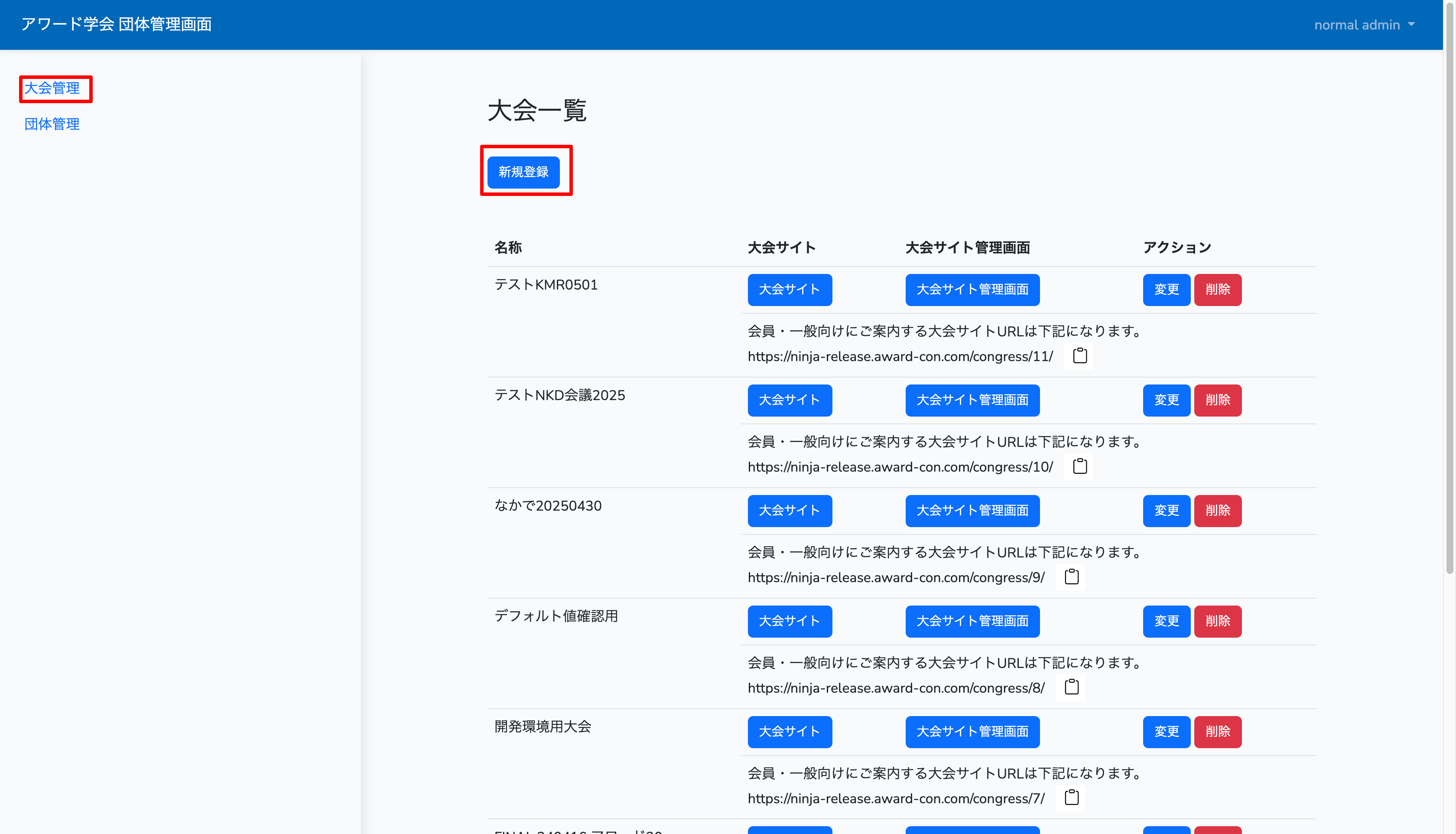Copy the congress/9 URL with clipboard icon

pos(1071,577)
